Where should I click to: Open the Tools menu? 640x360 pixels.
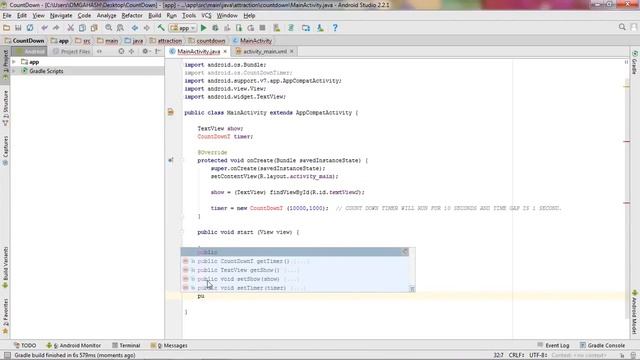pos(189,16)
